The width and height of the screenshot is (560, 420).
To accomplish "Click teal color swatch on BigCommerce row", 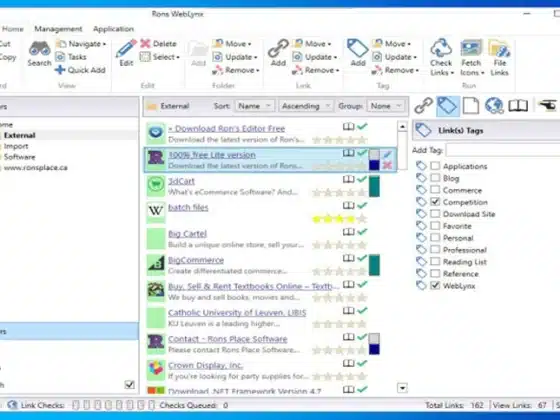I will coord(374,265).
